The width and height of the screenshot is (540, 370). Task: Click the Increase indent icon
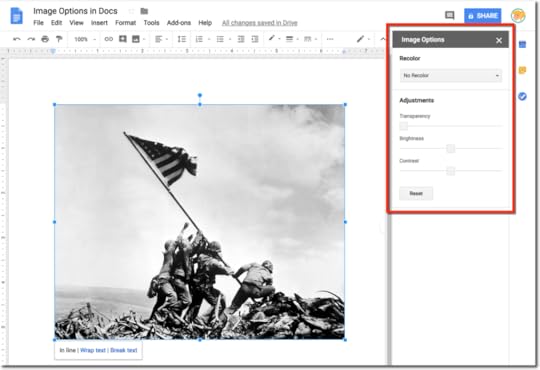(x=255, y=39)
